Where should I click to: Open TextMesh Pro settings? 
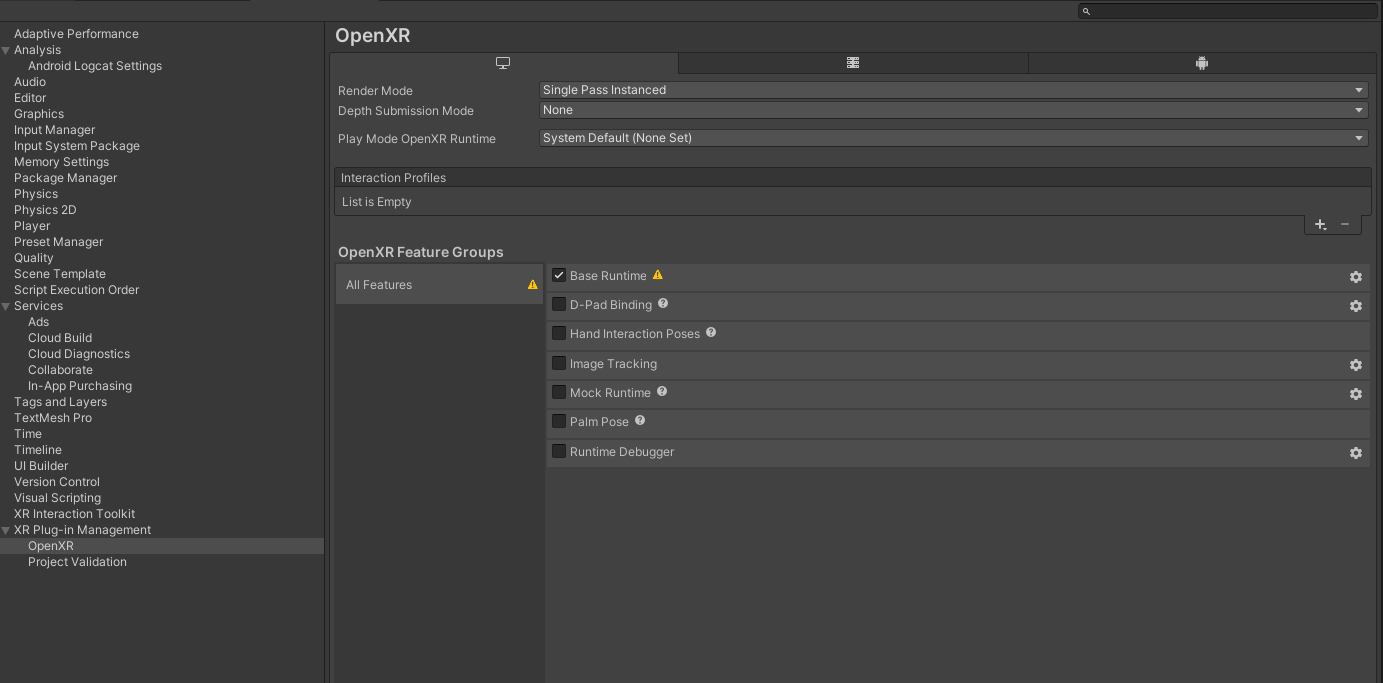click(53, 418)
